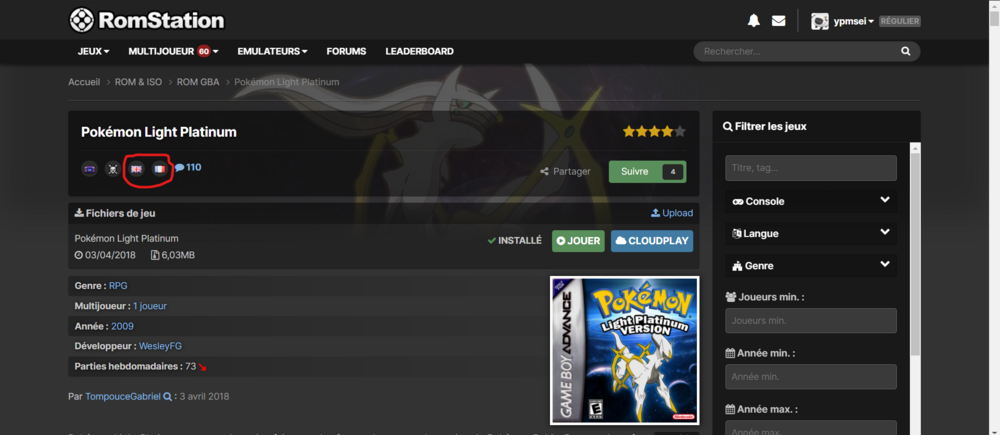Expand the Console filter section
The image size is (1000, 435).
point(811,201)
